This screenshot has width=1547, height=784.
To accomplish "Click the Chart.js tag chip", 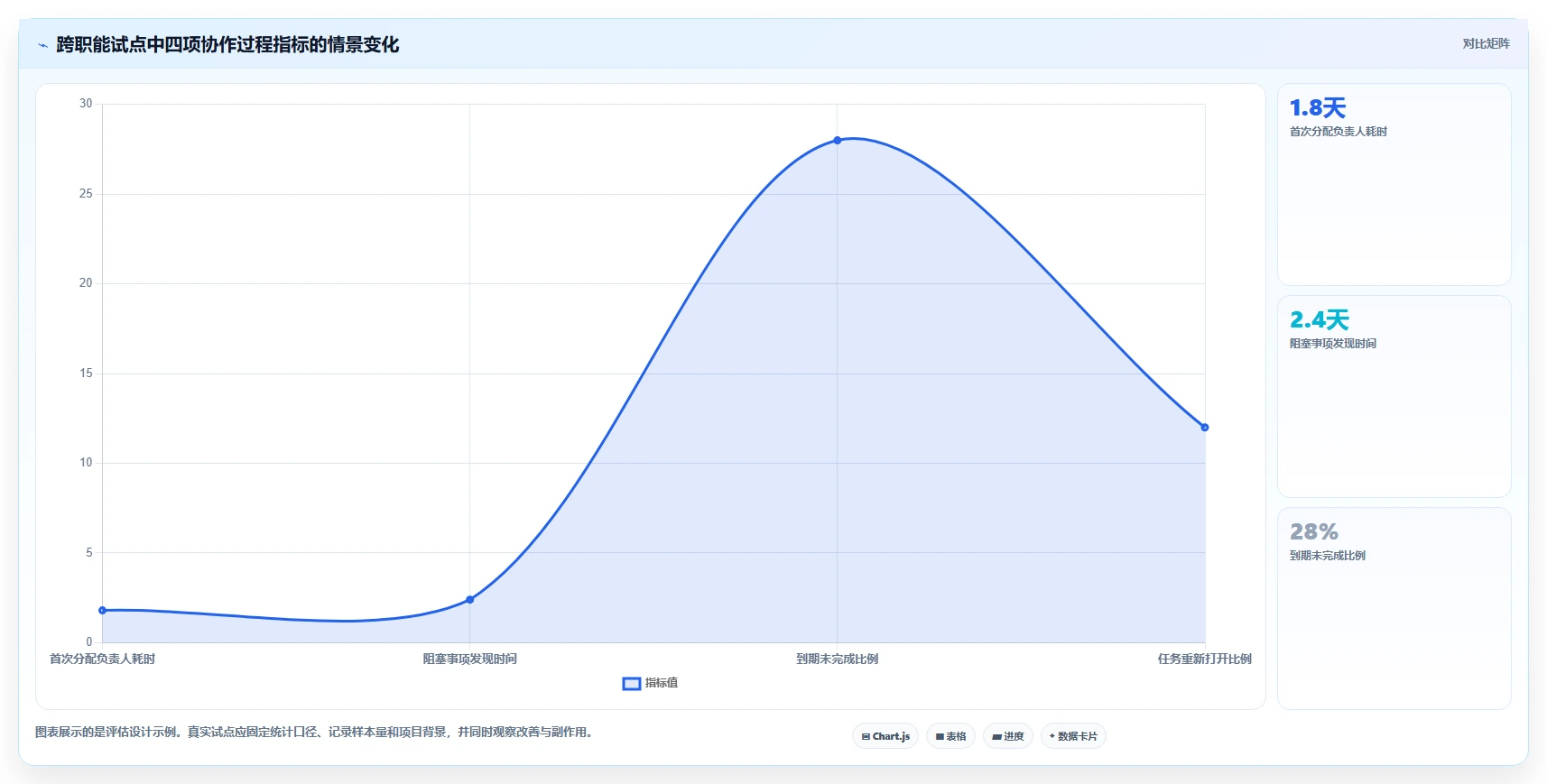I will (885, 736).
